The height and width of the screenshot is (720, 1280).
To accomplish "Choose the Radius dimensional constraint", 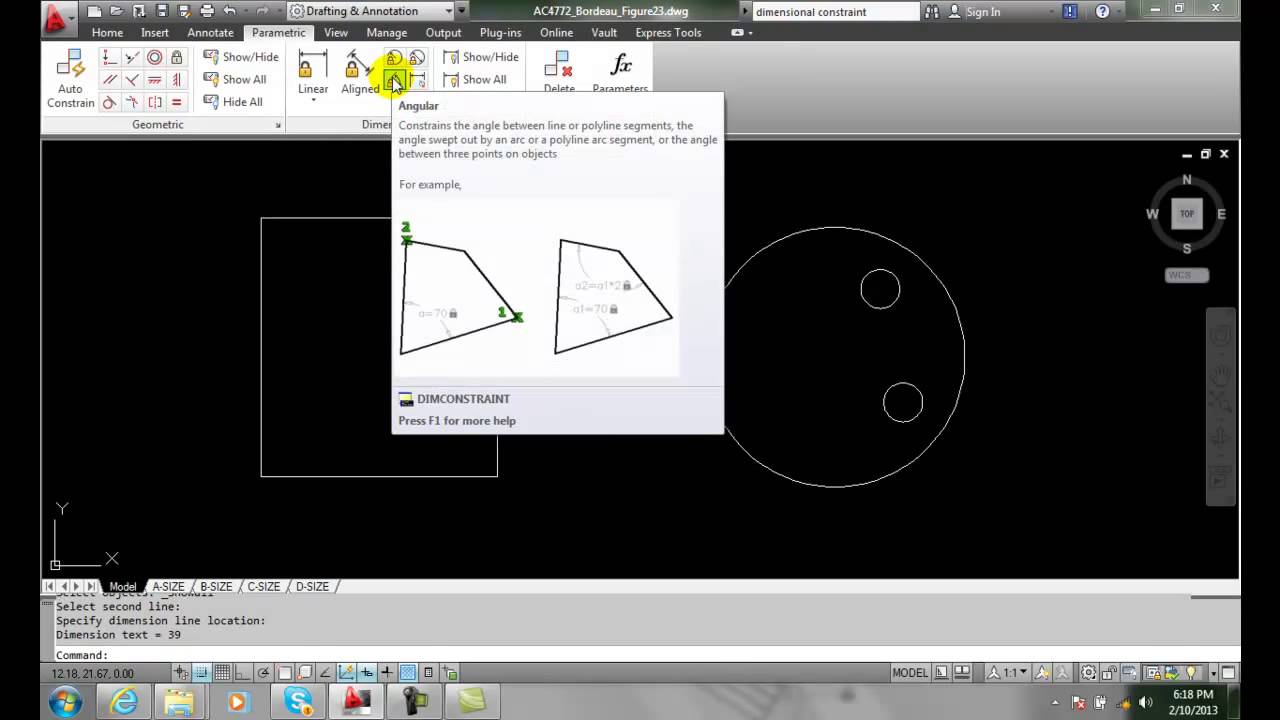I will pos(394,58).
